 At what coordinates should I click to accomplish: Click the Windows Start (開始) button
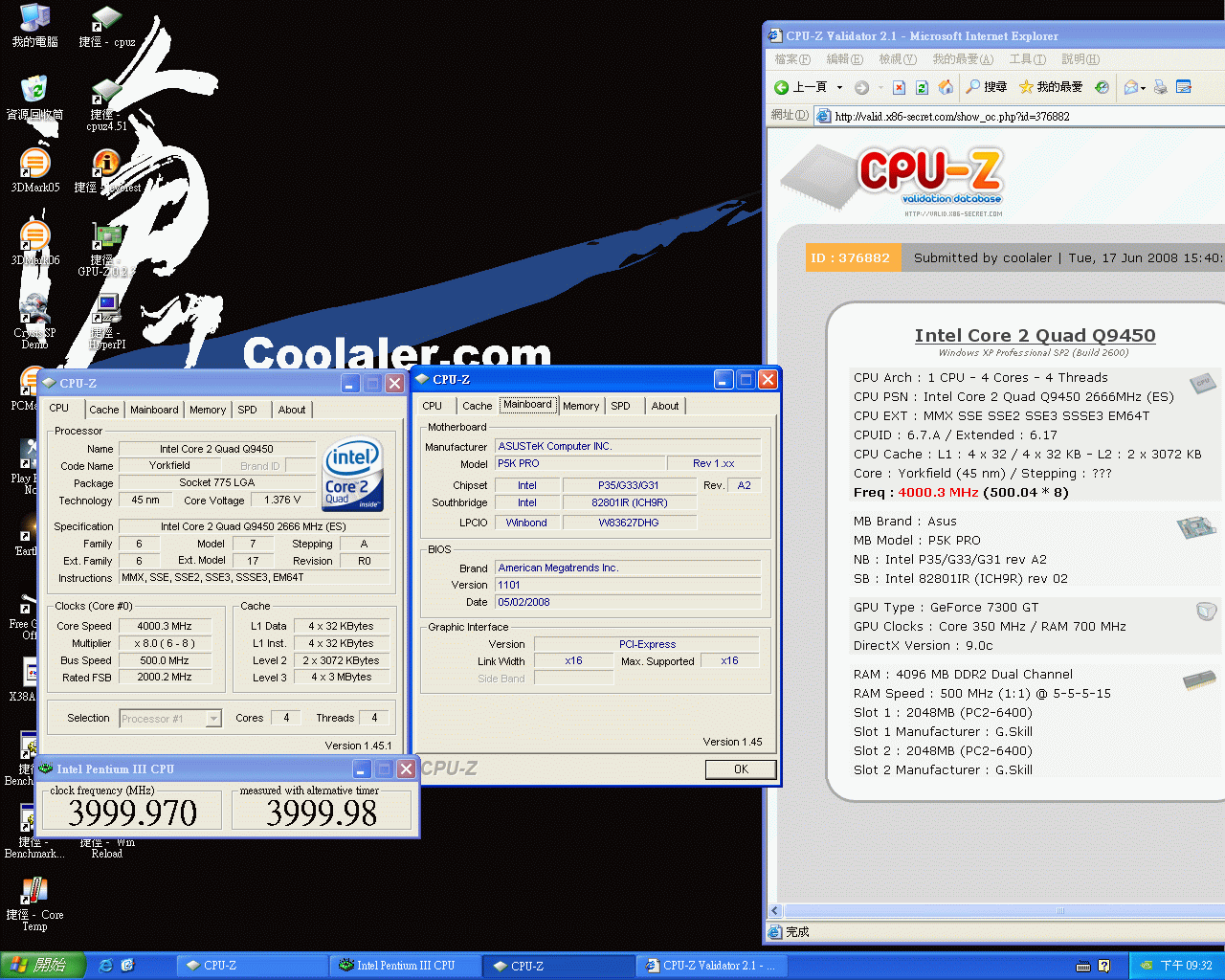click(x=43, y=966)
